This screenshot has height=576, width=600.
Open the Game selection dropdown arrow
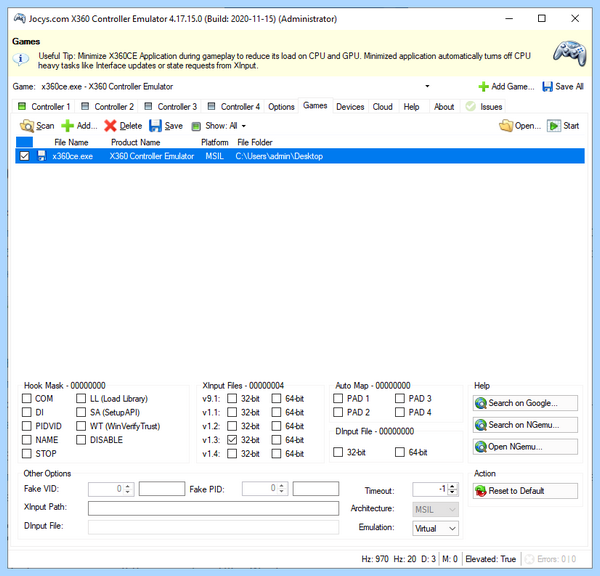(427, 86)
